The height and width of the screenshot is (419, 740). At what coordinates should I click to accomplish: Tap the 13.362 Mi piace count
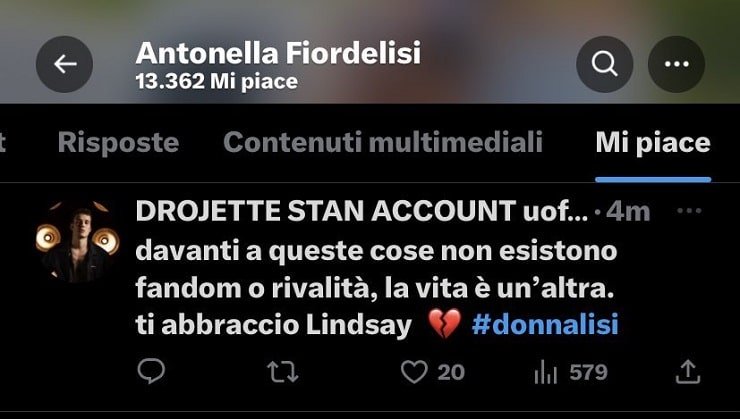click(216, 82)
